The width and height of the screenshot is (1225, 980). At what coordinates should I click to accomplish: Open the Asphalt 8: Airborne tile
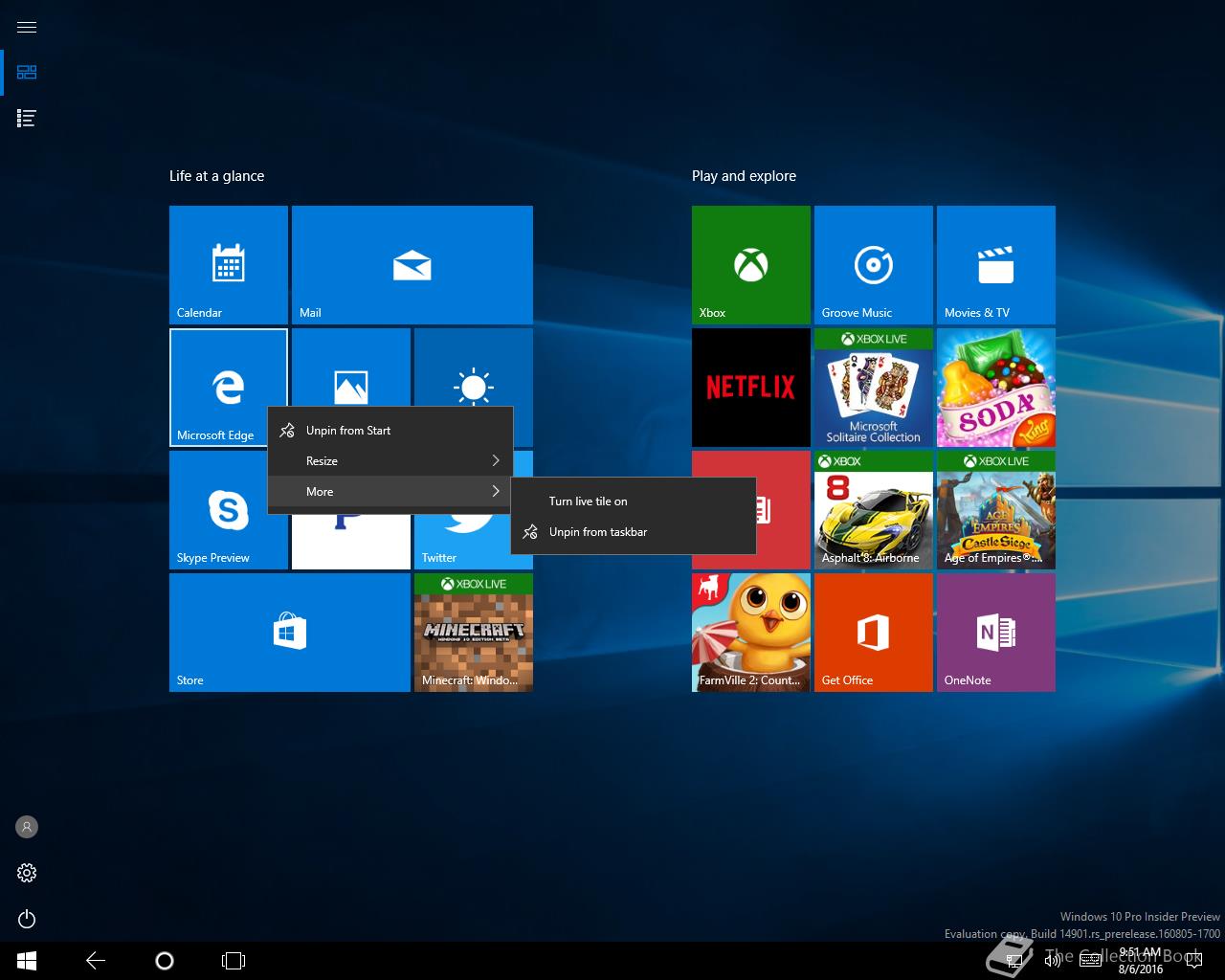coord(874,510)
